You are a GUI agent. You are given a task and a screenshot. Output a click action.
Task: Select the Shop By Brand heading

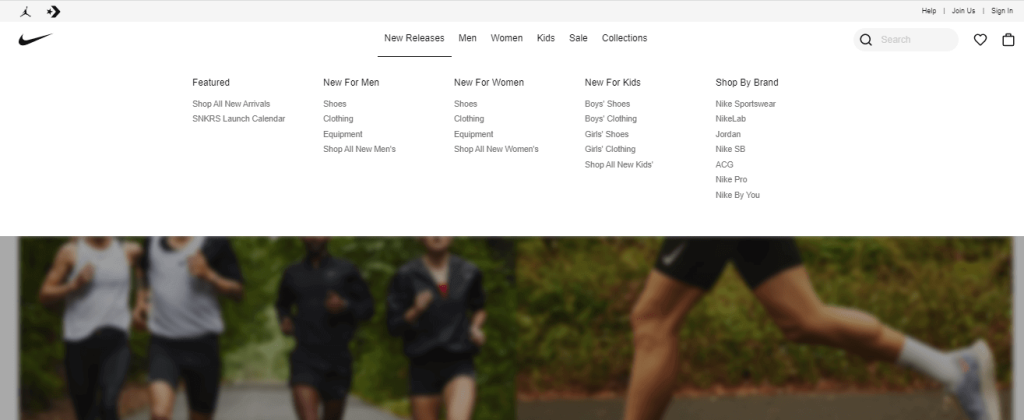pos(747,82)
